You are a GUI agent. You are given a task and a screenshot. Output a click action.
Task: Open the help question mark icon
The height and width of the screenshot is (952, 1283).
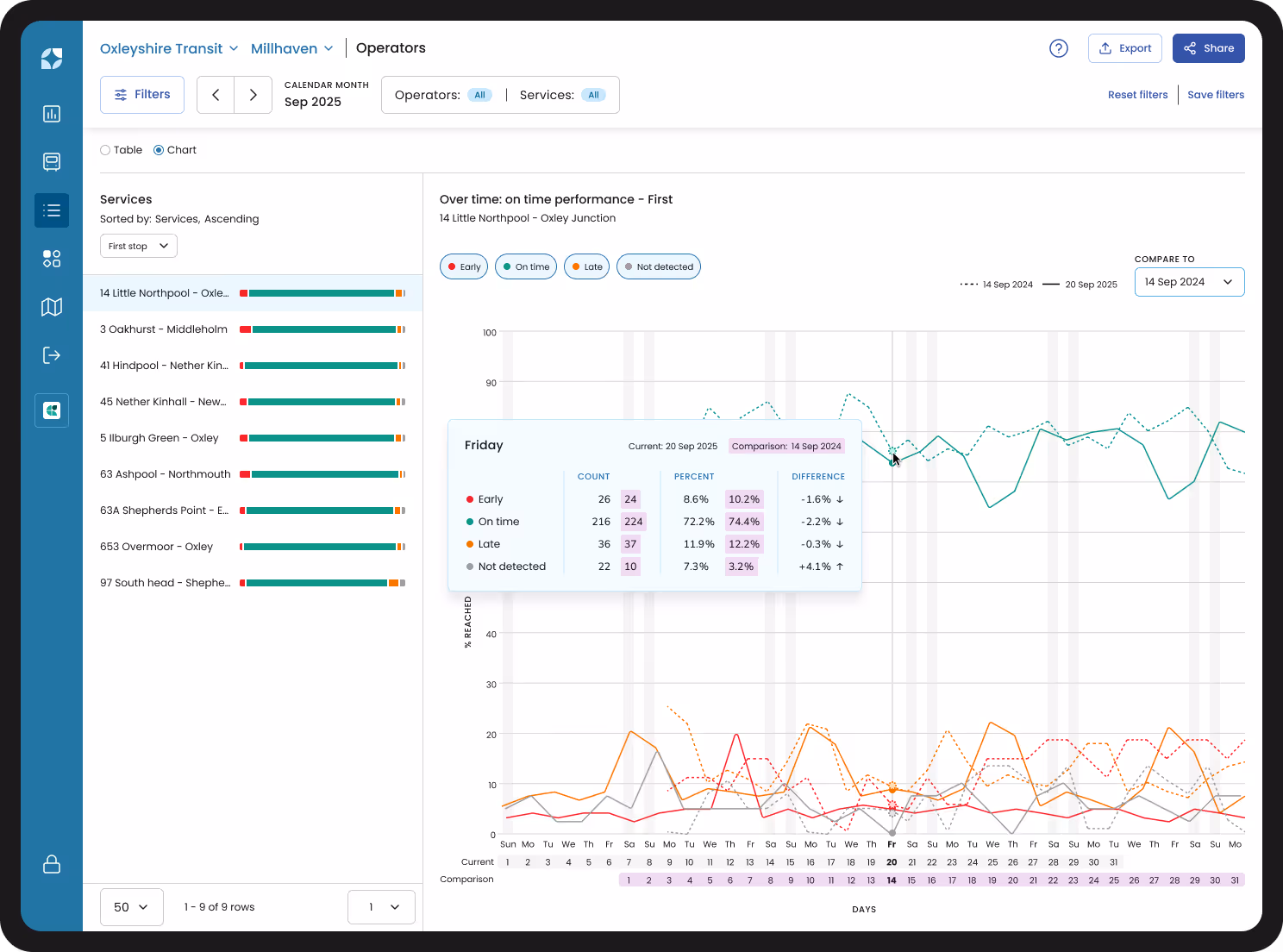[1059, 48]
